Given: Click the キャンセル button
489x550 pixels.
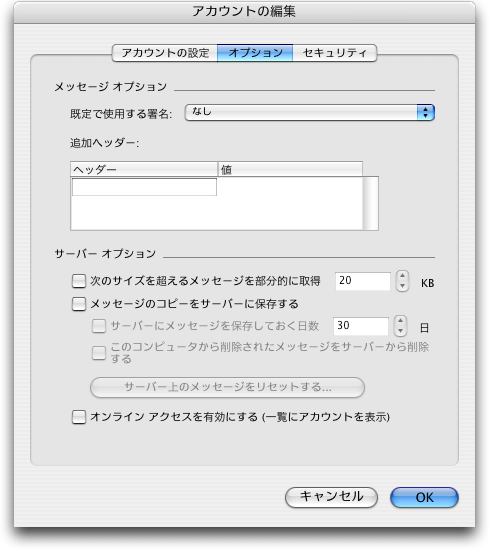Looking at the screenshot, I should point(331,497).
